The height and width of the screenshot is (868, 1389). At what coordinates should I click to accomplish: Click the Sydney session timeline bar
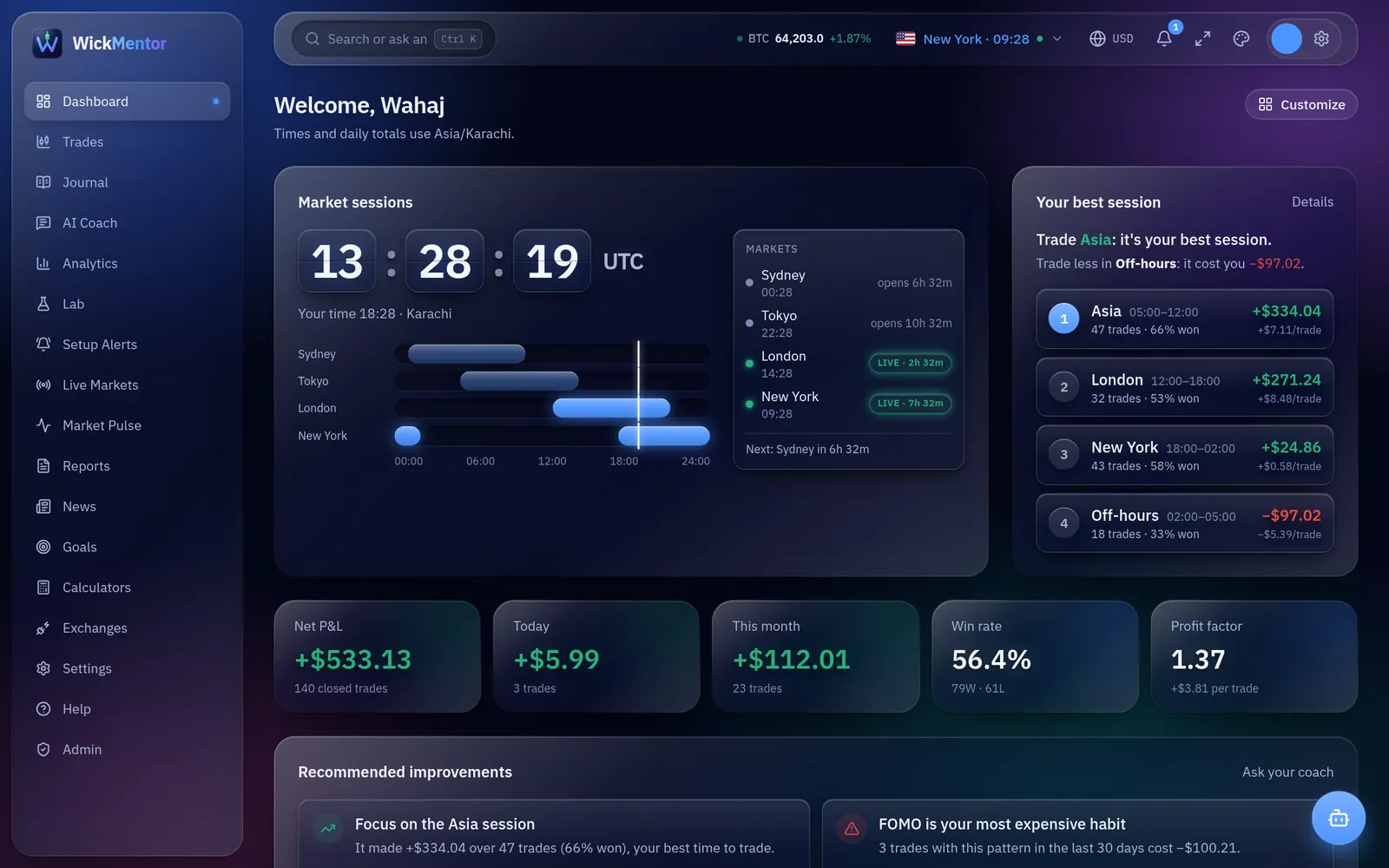[x=467, y=354]
